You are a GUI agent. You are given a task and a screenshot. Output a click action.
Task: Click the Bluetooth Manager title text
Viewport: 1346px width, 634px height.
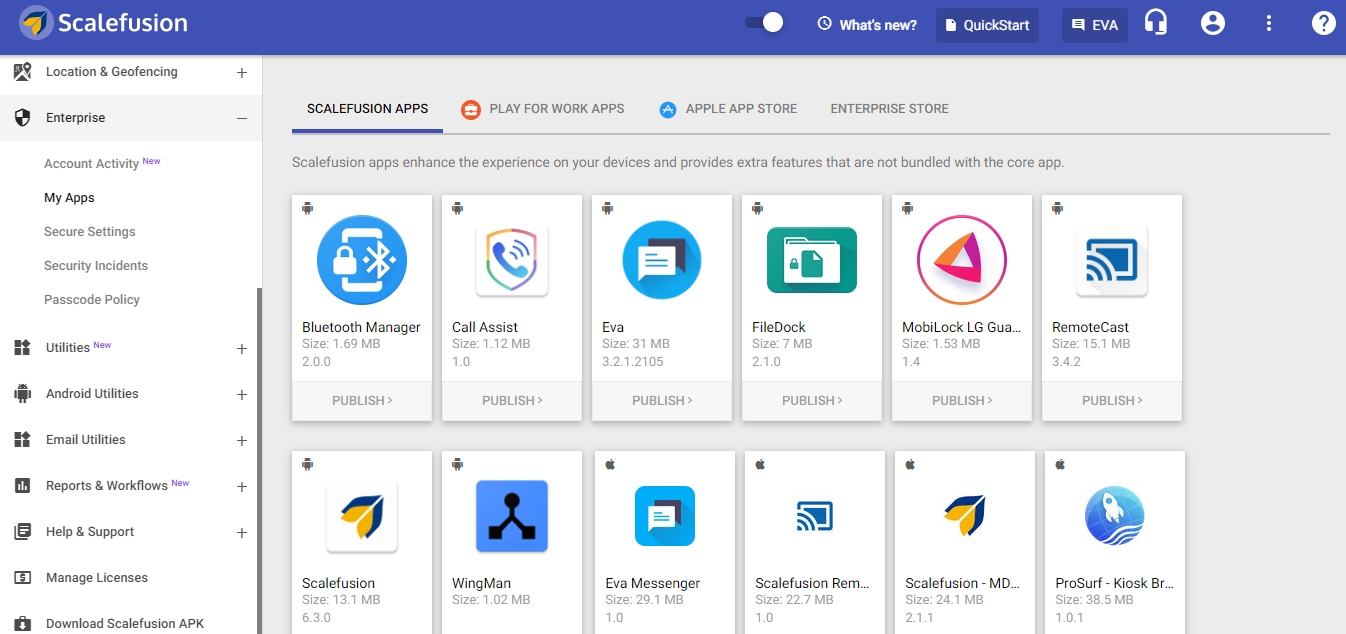click(361, 327)
